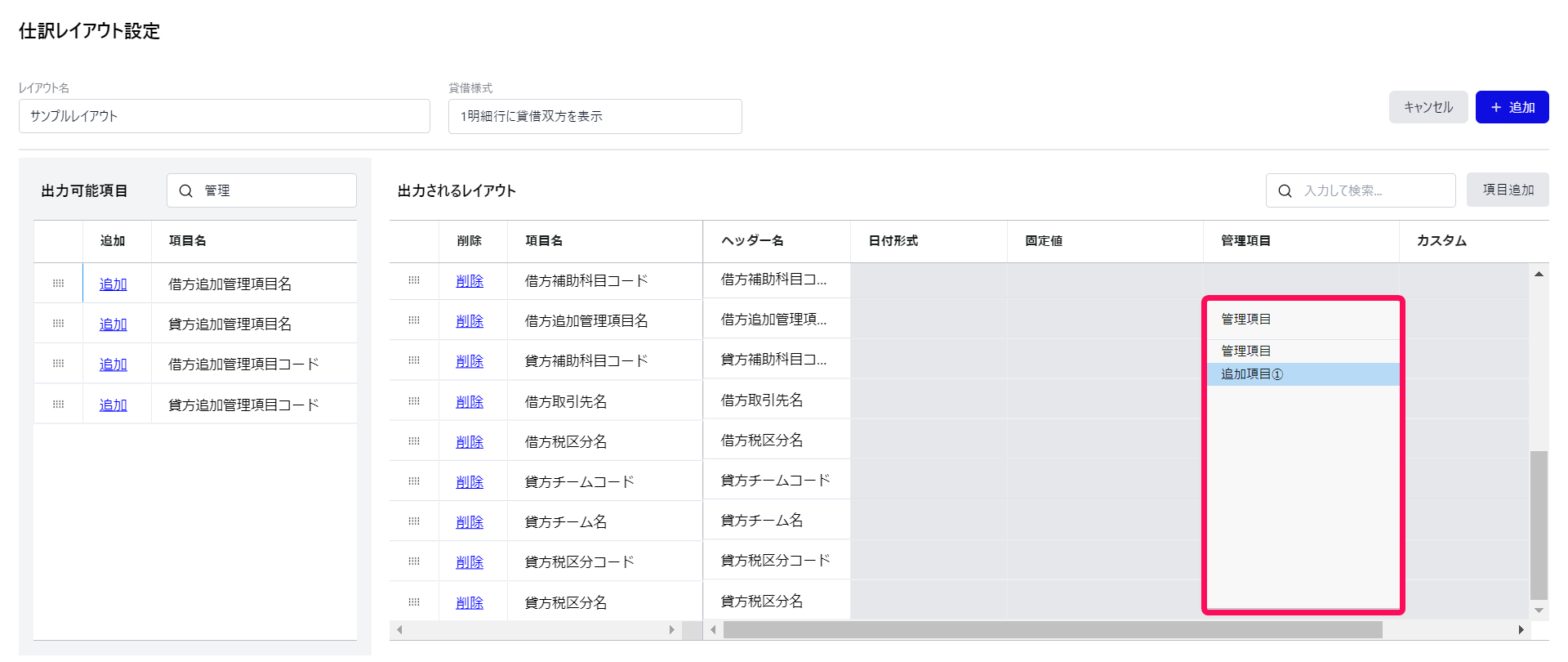This screenshot has height=662, width=1568.
Task: Click the レイアウト名 input field
Action: (x=225, y=116)
